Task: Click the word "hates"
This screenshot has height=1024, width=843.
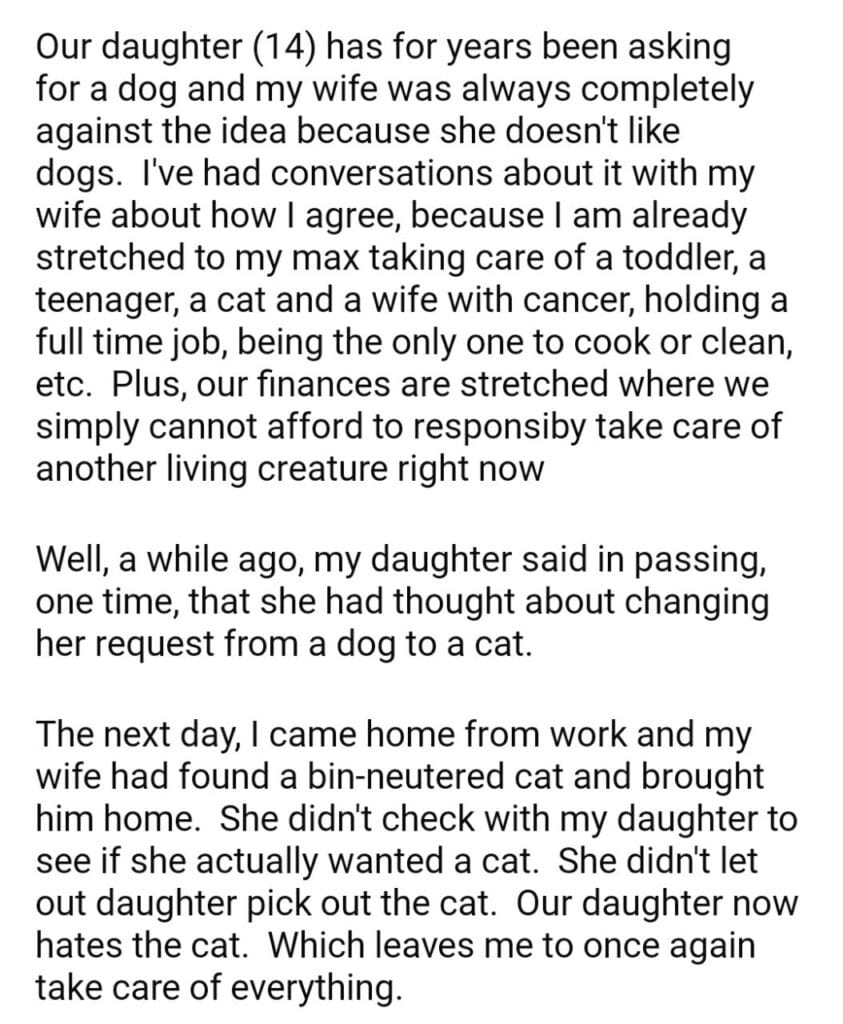Action: [x=83, y=944]
